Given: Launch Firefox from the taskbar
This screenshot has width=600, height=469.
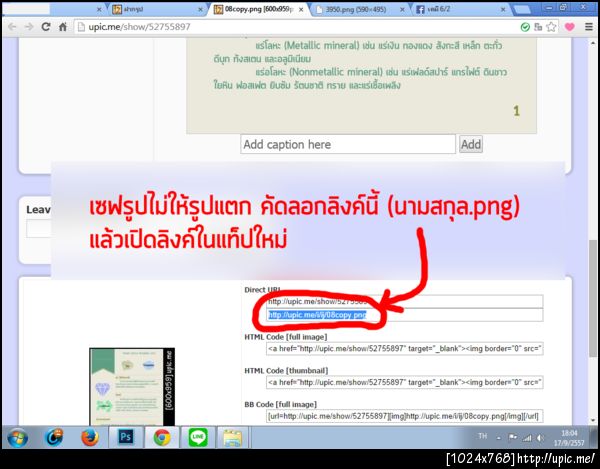Looking at the screenshot, I should pyautogui.click(x=90, y=437).
